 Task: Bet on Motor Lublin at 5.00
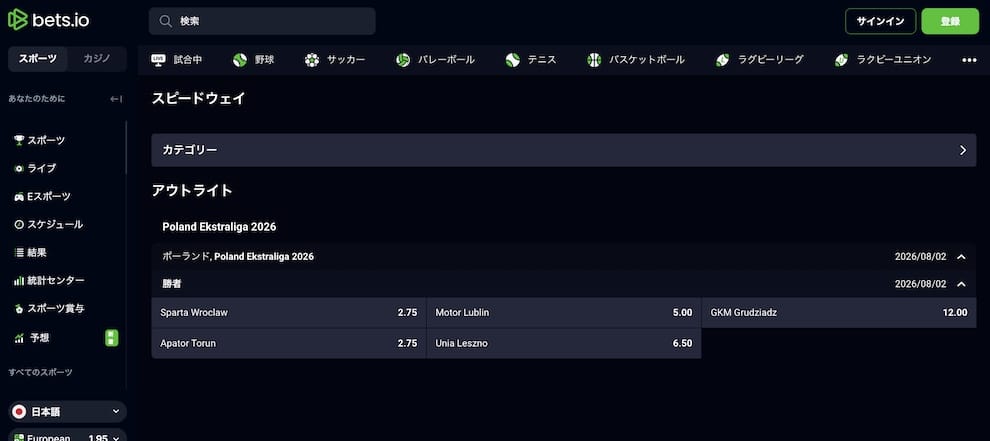coord(564,313)
